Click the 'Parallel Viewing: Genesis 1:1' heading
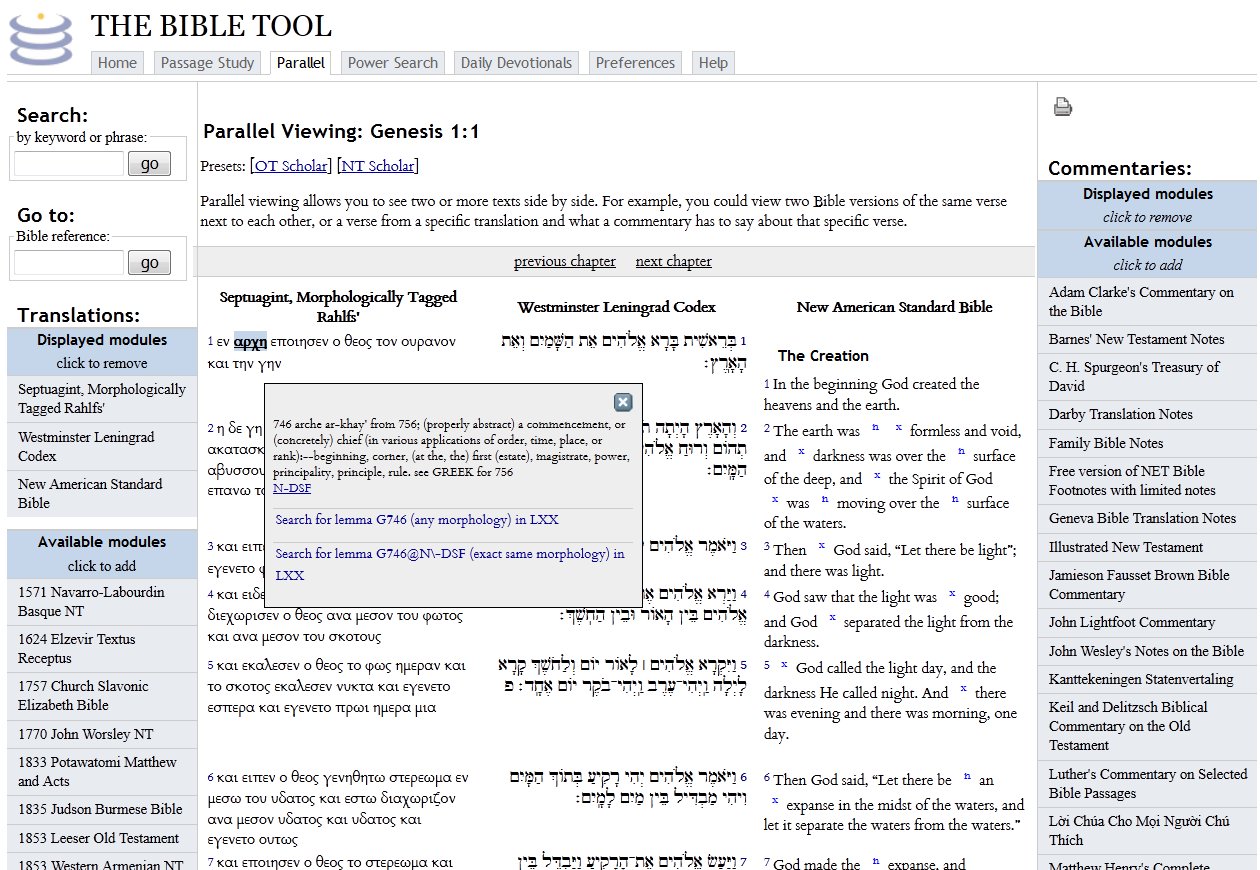 tap(342, 132)
